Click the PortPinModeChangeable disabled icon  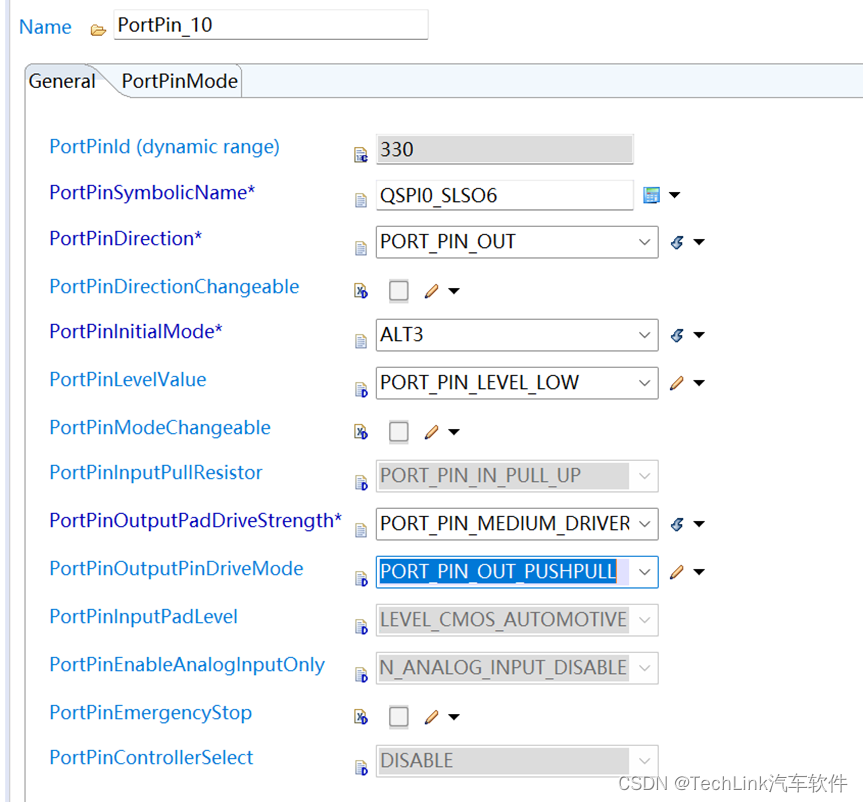[361, 432]
